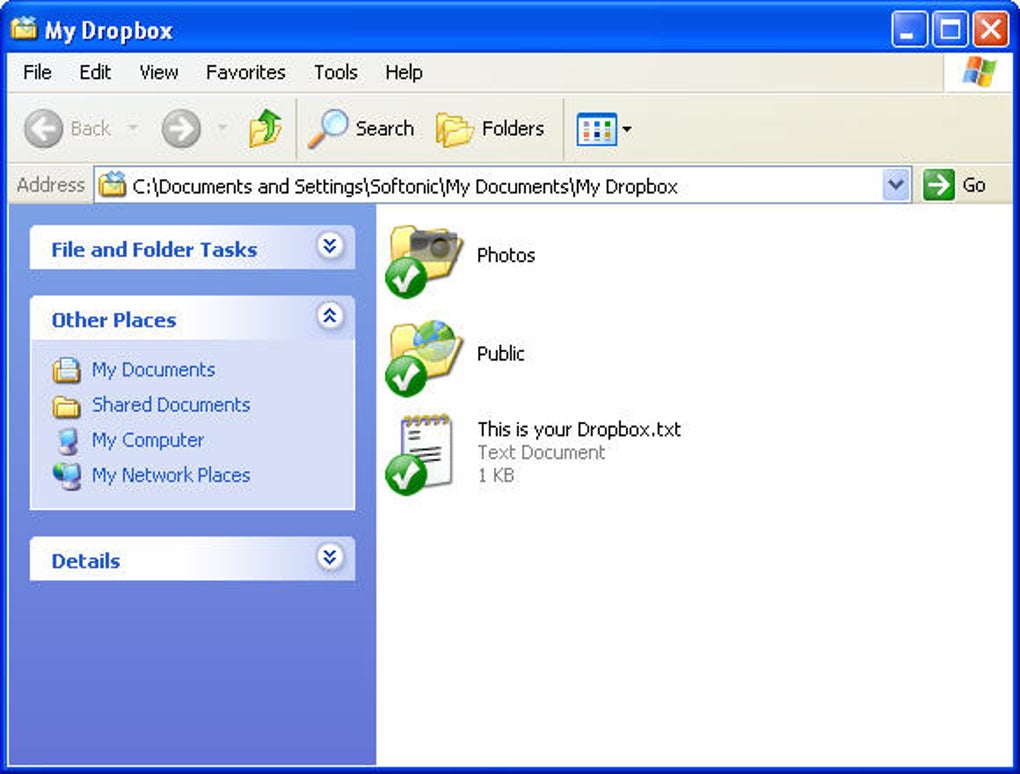Collapse the Other Places panel
This screenshot has height=774, width=1020.
coord(330,316)
